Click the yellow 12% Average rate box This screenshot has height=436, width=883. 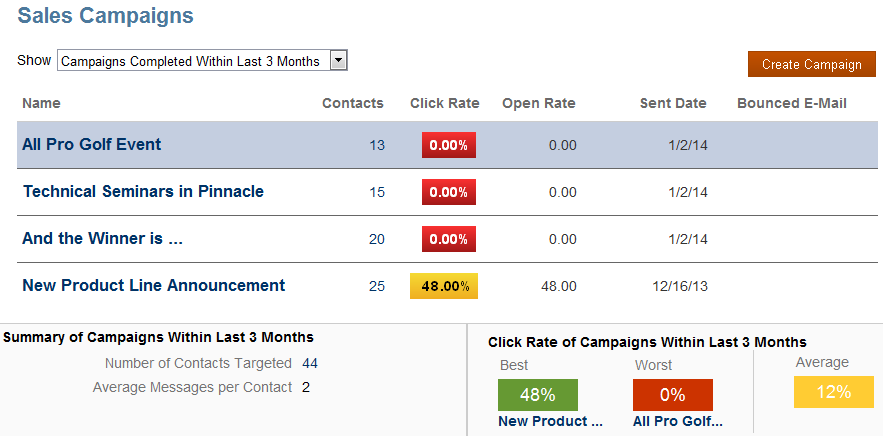click(833, 391)
